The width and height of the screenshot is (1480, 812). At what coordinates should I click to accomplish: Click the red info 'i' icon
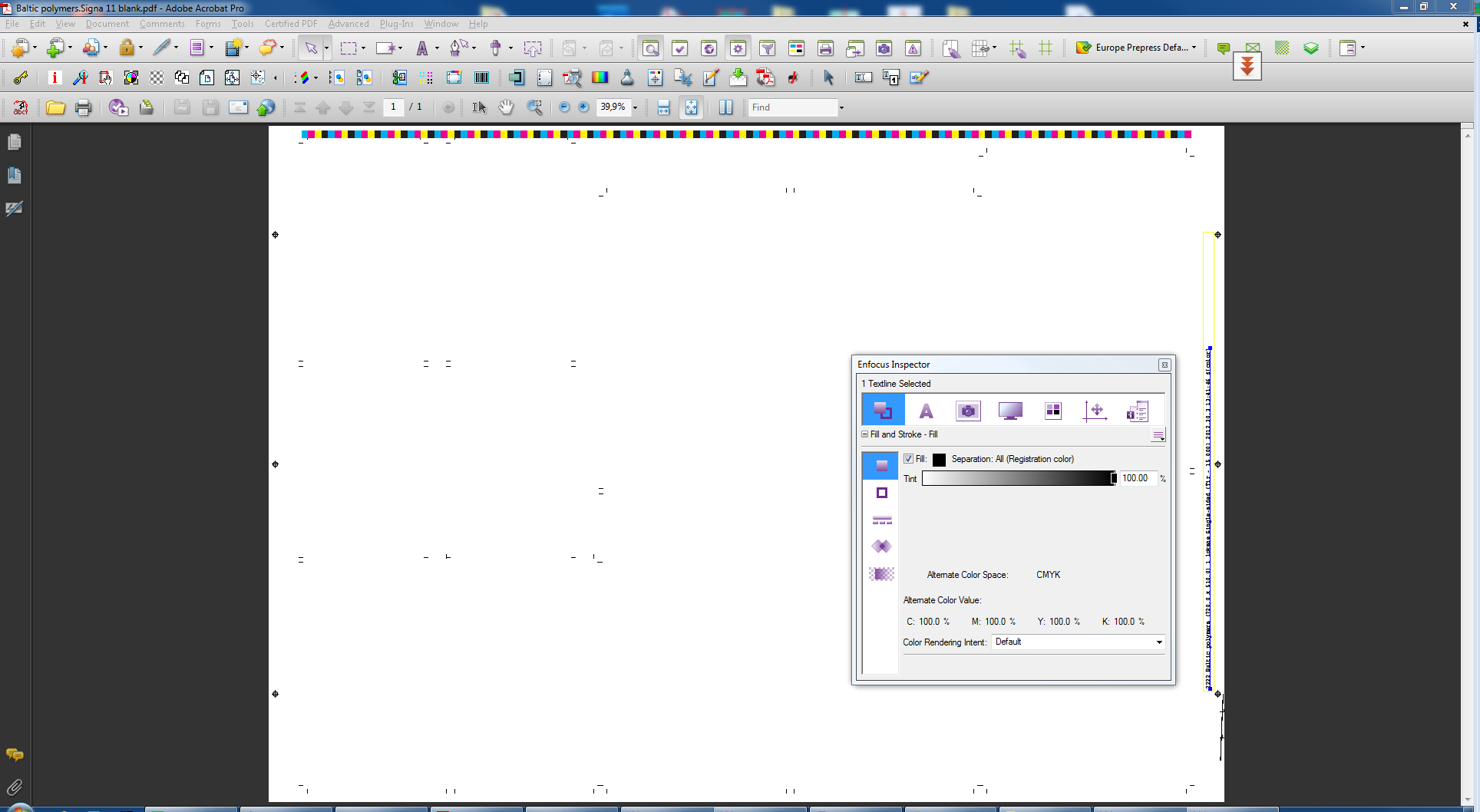pyautogui.click(x=55, y=78)
